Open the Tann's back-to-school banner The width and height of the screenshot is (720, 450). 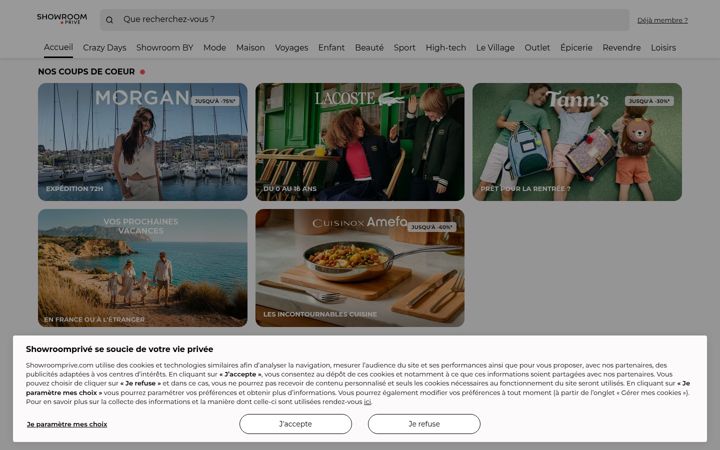[577, 142]
